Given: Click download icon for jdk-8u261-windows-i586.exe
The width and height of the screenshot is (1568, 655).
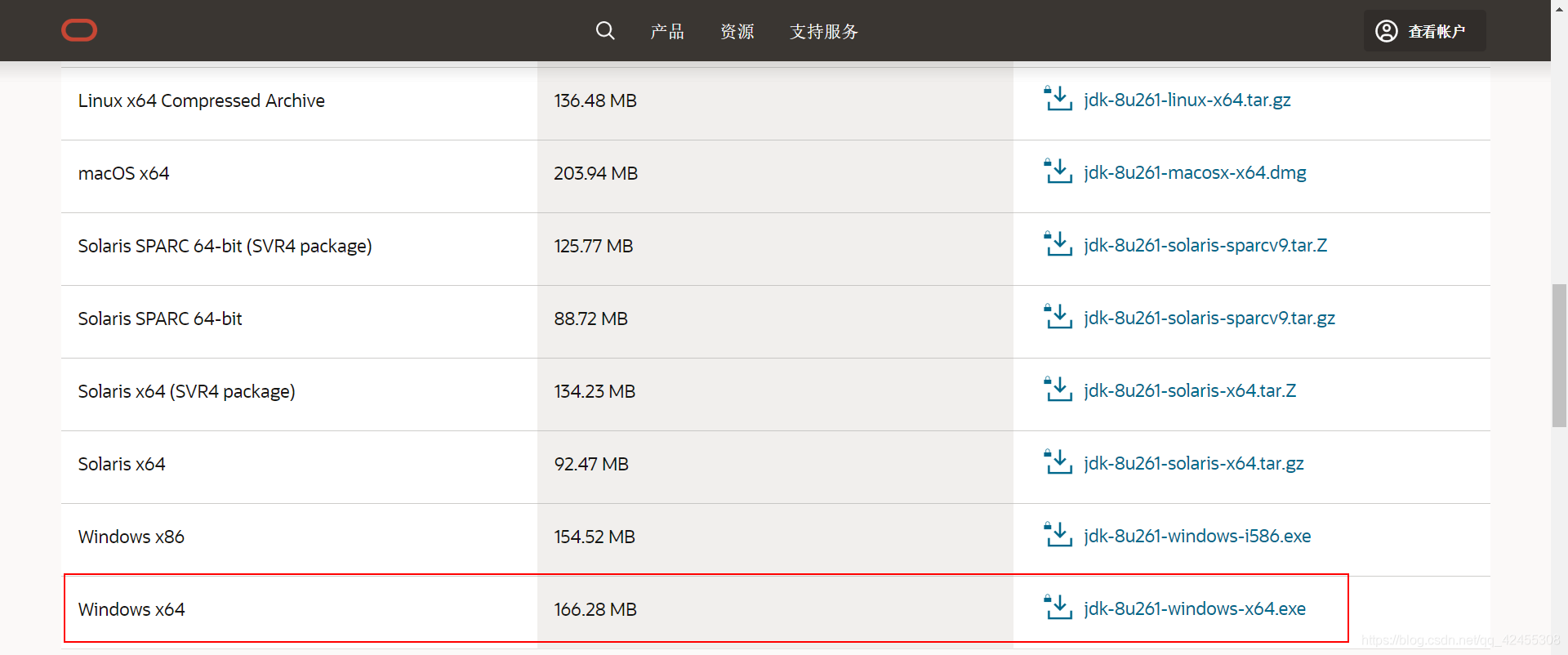Looking at the screenshot, I should pyautogui.click(x=1058, y=535).
